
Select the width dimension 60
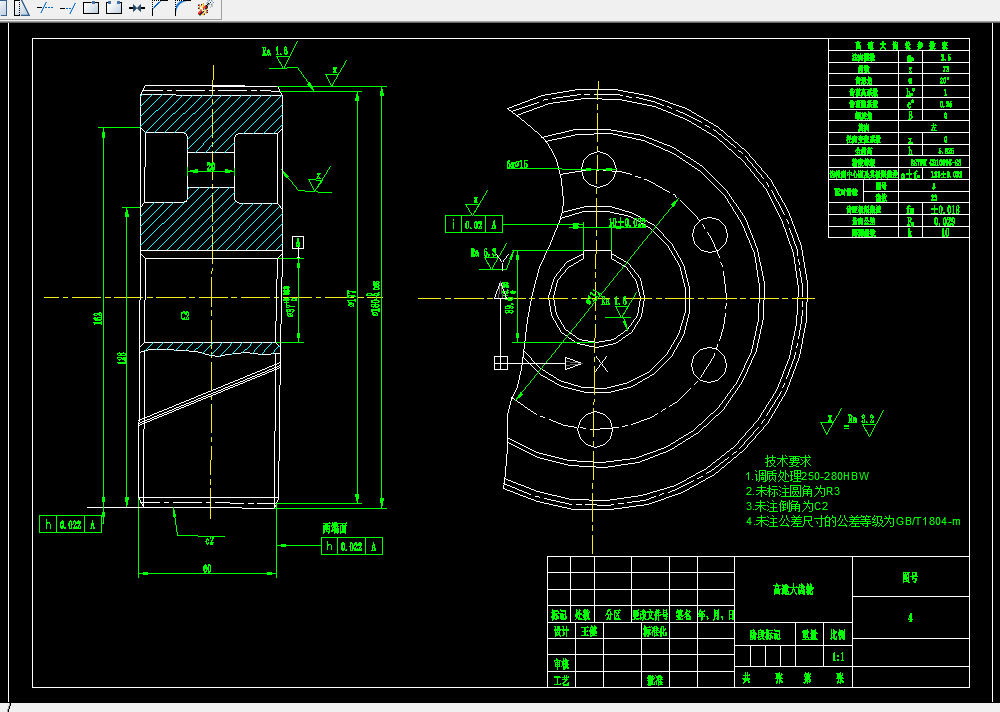[x=207, y=568]
